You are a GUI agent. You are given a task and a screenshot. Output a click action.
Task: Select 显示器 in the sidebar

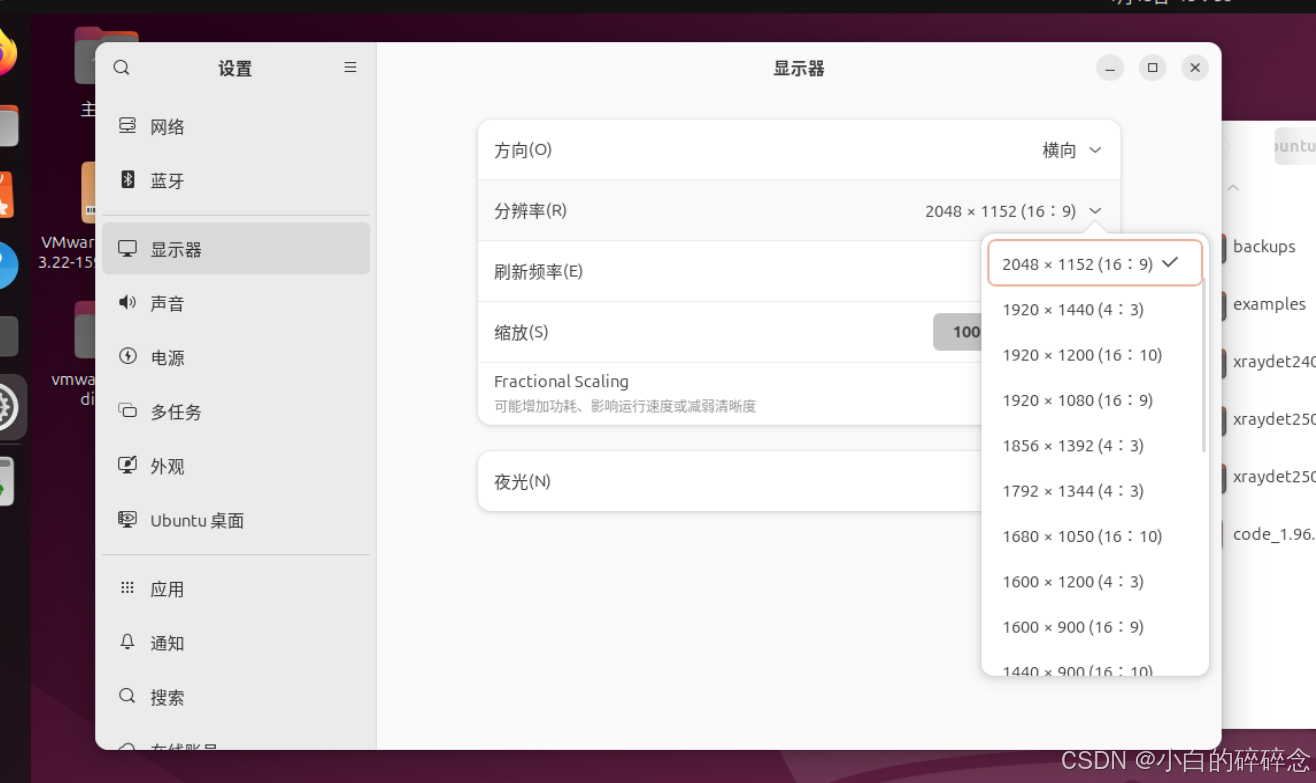[x=236, y=249]
